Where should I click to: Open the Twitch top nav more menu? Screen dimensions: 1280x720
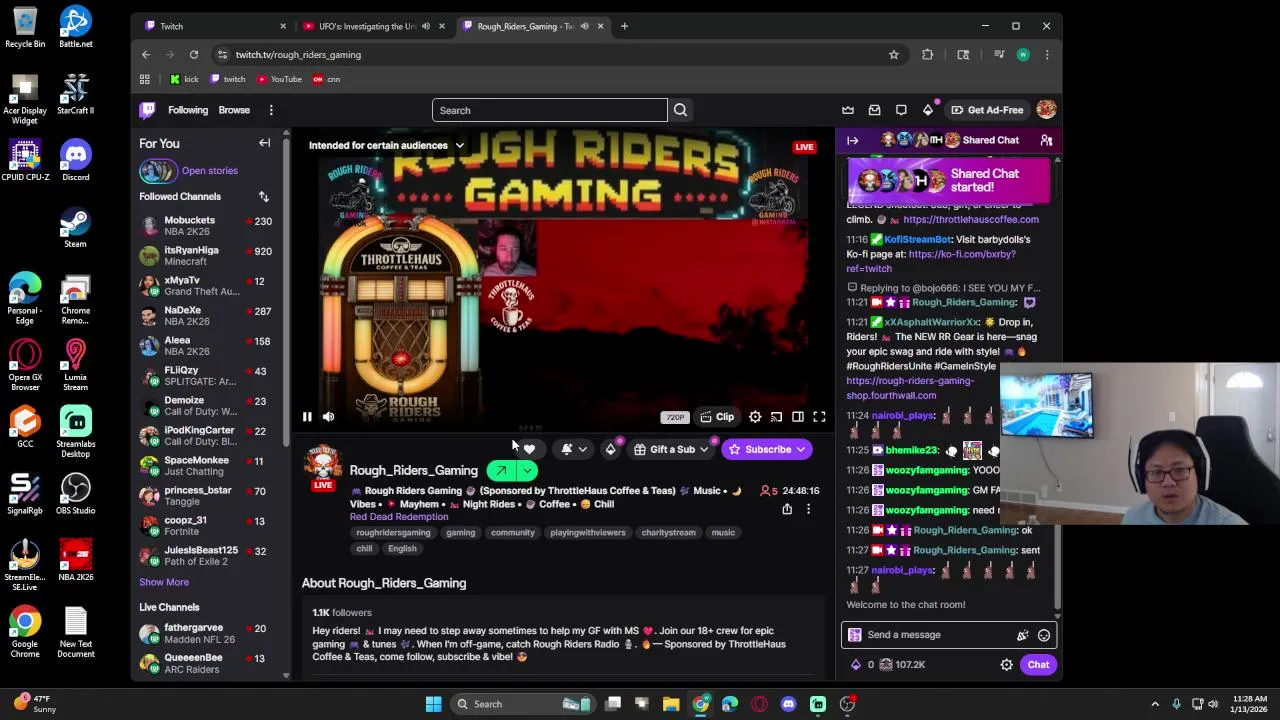(x=271, y=110)
